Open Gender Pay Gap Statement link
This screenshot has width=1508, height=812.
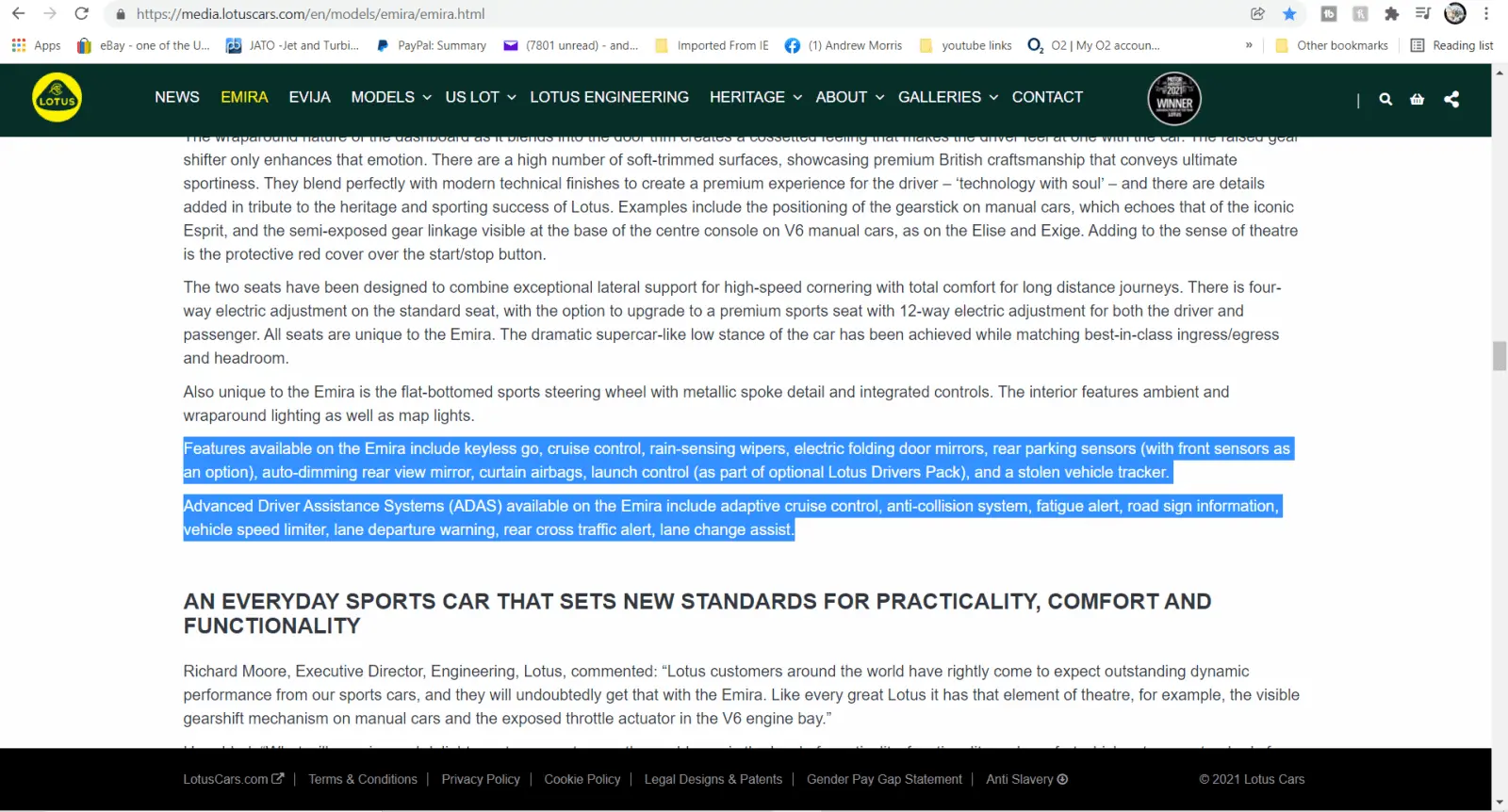pos(884,779)
